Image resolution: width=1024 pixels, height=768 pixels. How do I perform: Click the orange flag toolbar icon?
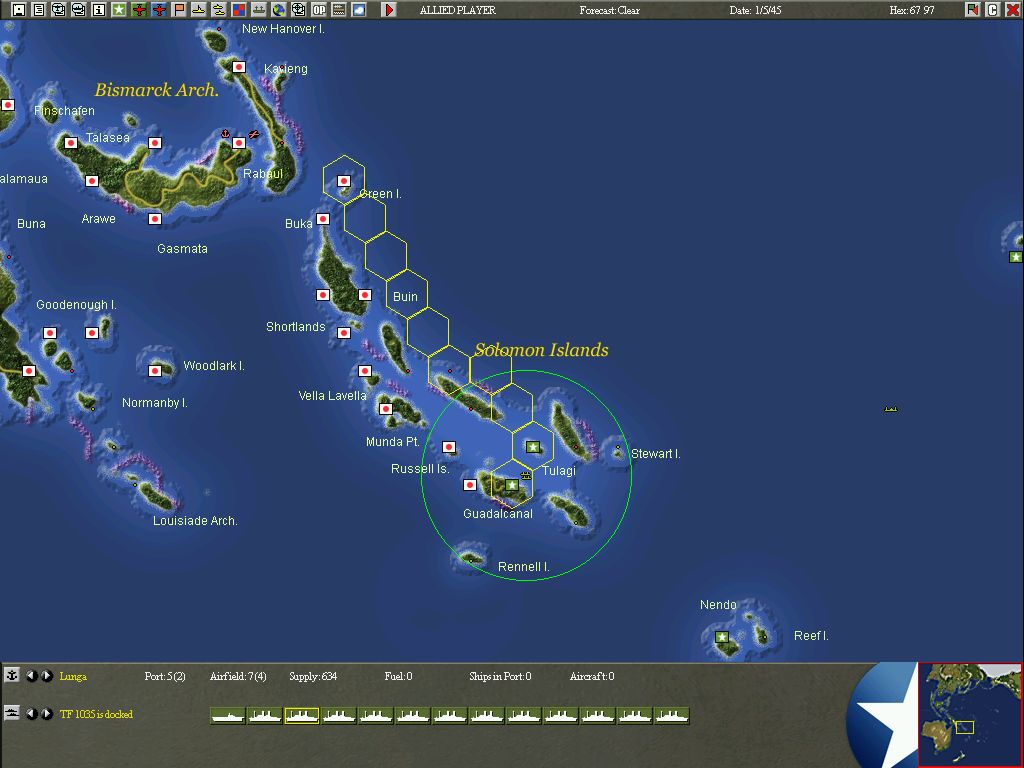179,10
